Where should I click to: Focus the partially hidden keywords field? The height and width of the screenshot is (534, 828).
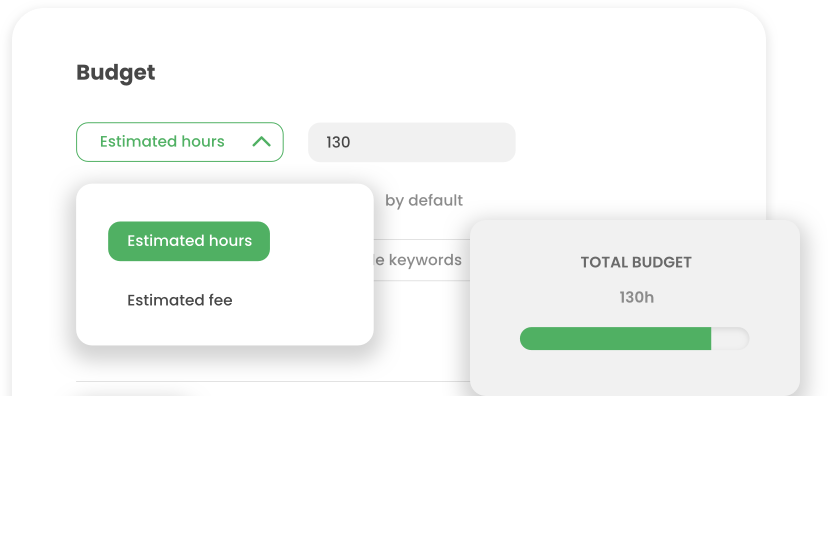[421, 260]
